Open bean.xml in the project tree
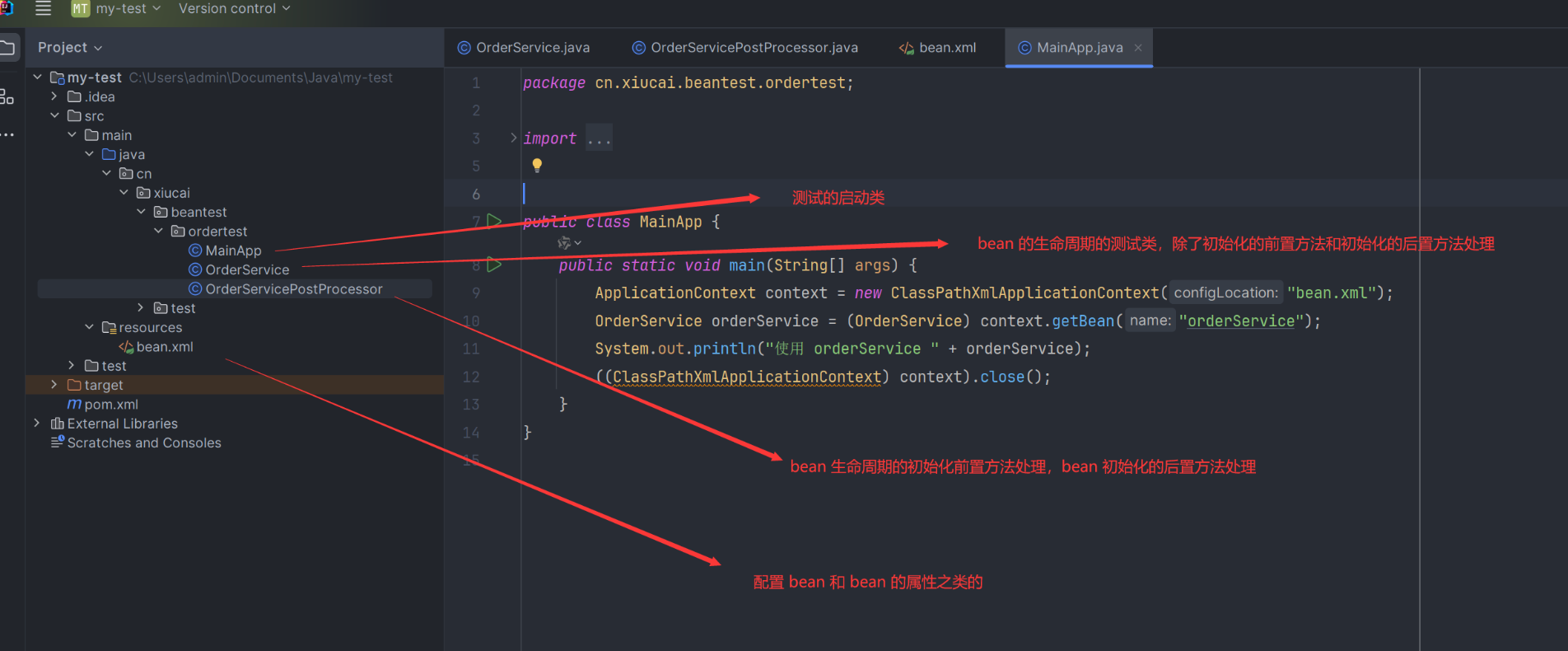Viewport: 1568px width, 651px height. 165,347
